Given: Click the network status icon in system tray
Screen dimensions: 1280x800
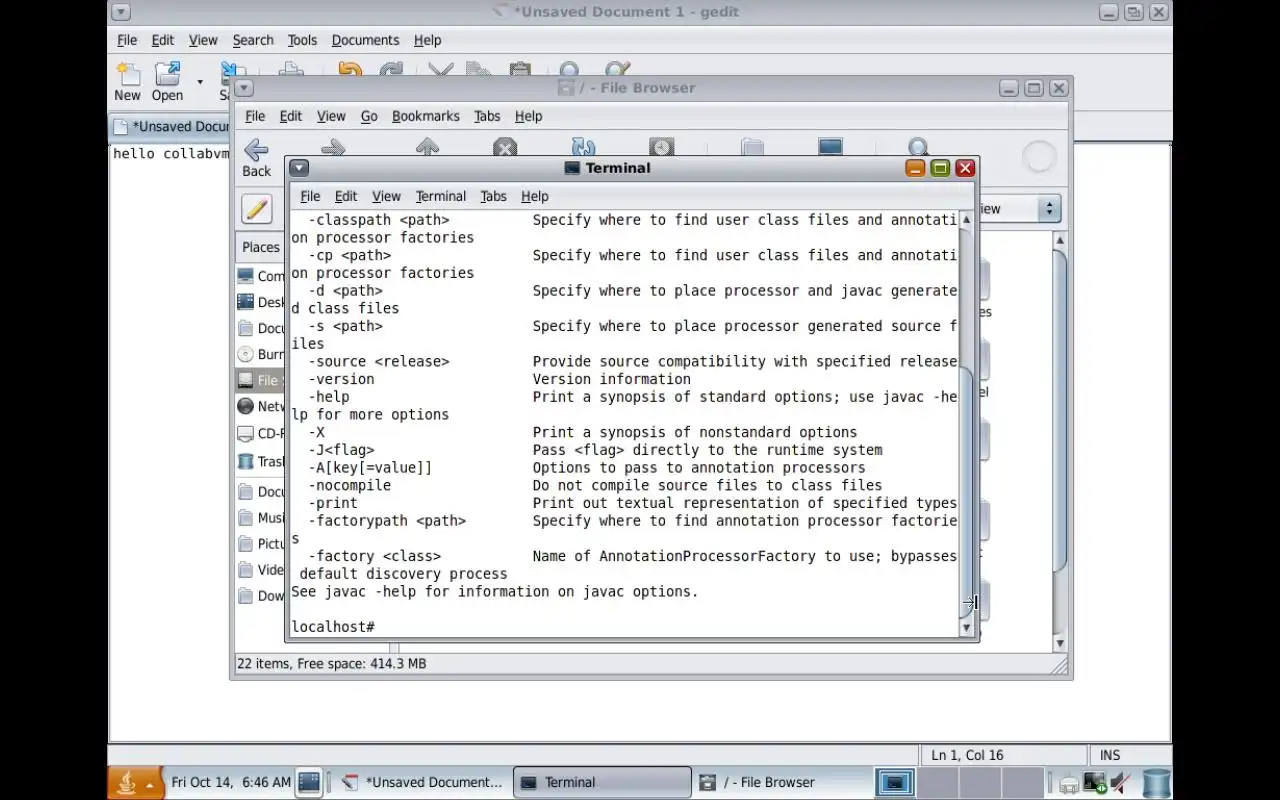Looking at the screenshot, I should 1095,783.
